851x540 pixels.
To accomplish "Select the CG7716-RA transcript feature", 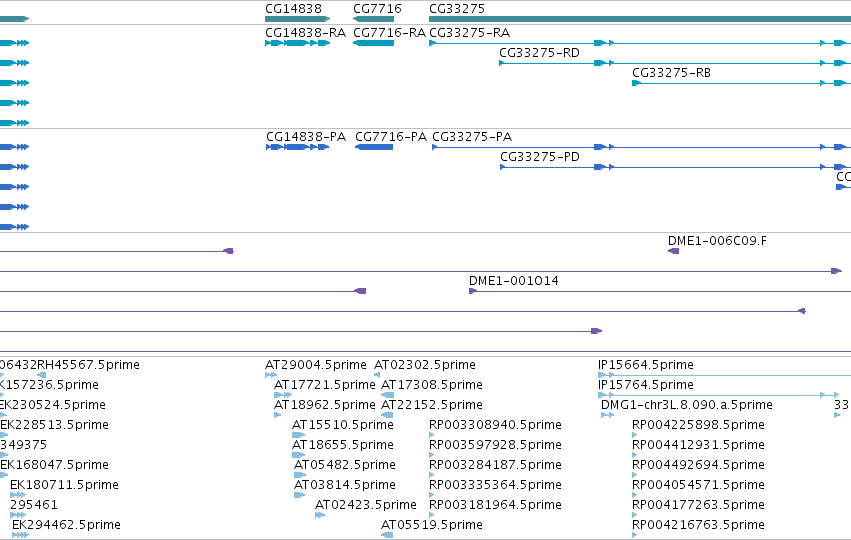I will [x=373, y=43].
